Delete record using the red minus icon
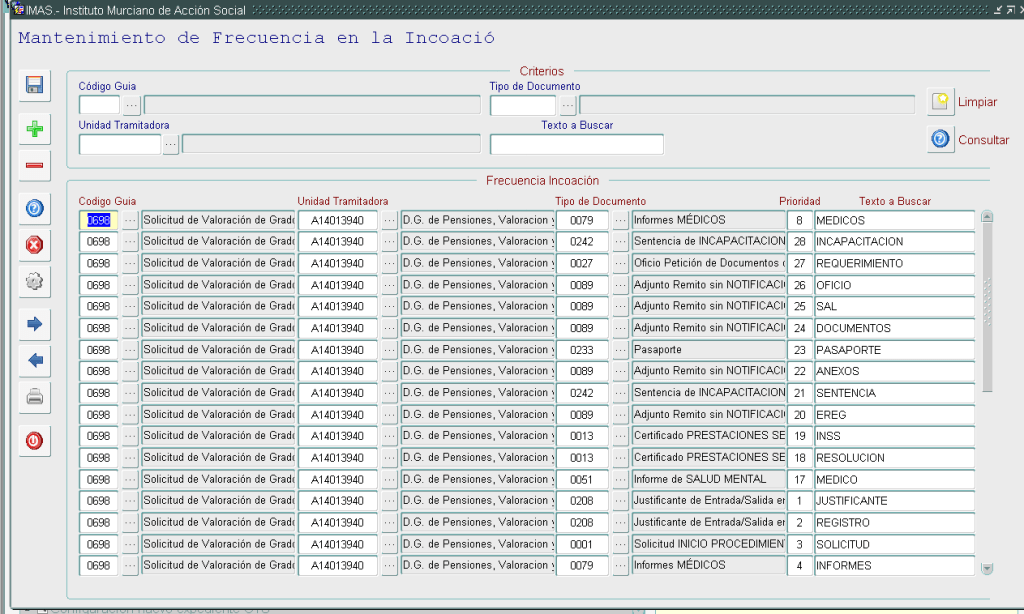Viewport: 1024px width, 614px height. (x=34, y=164)
